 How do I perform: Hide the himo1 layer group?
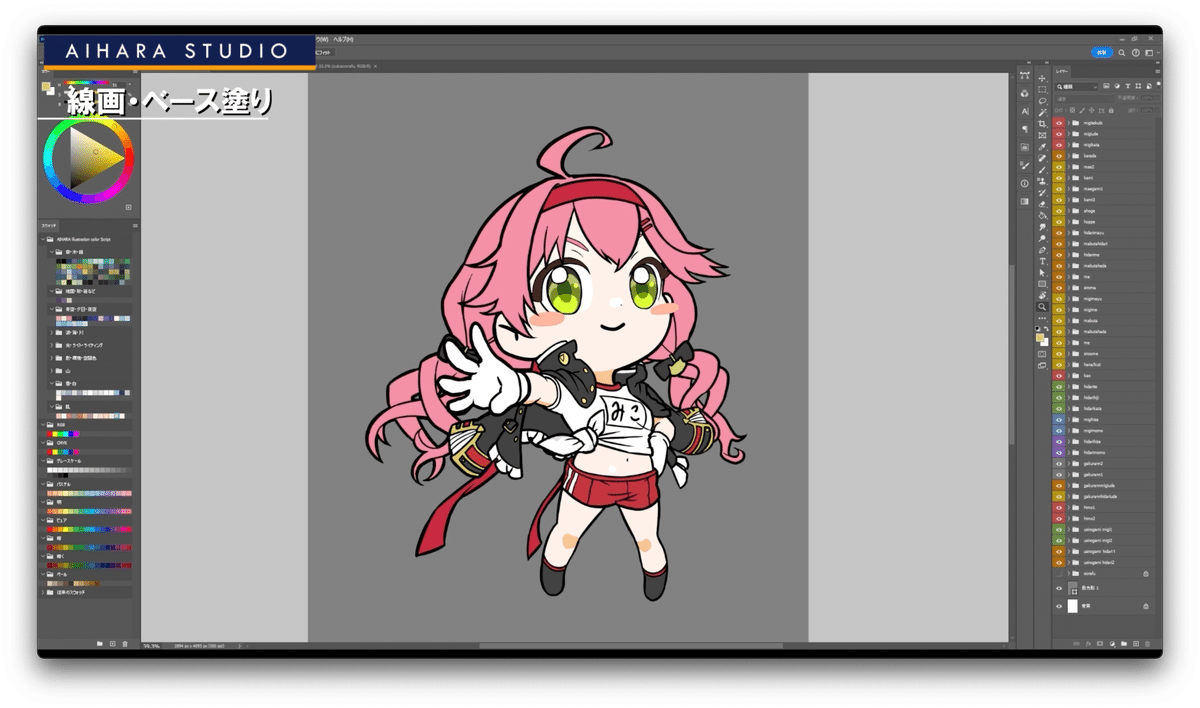click(x=1059, y=507)
